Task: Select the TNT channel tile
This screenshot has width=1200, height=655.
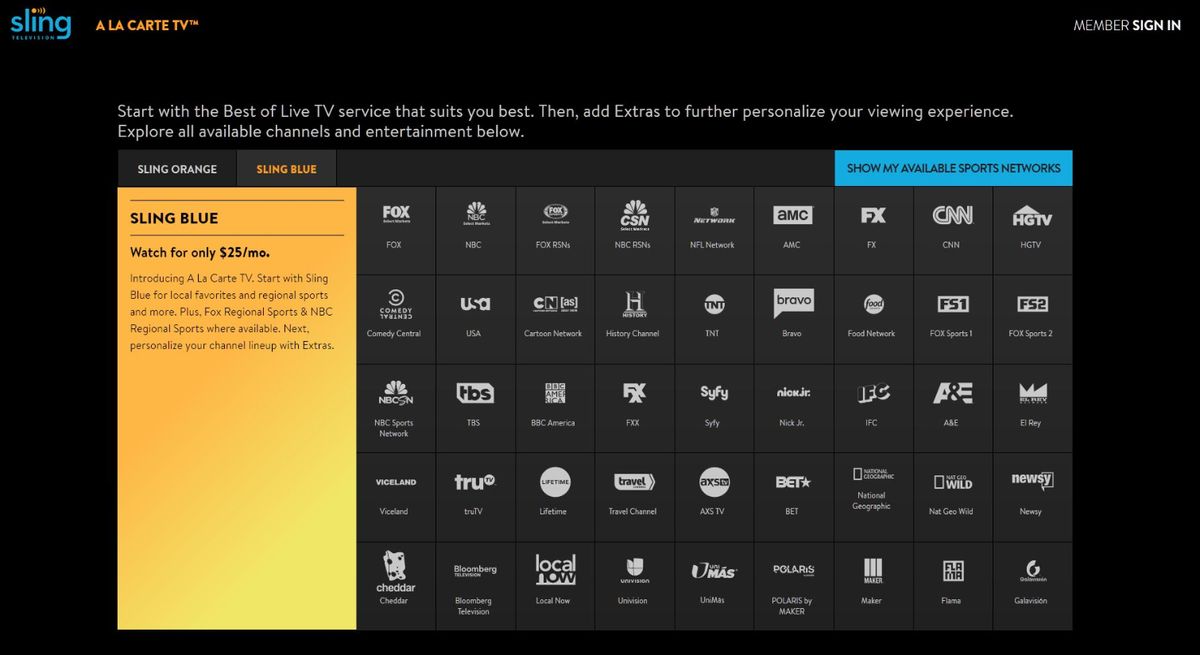Action: pyautogui.click(x=714, y=319)
